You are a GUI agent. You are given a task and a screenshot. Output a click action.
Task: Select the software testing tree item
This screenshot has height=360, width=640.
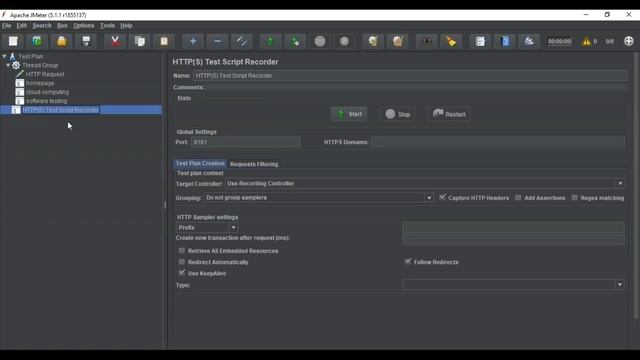(46, 101)
